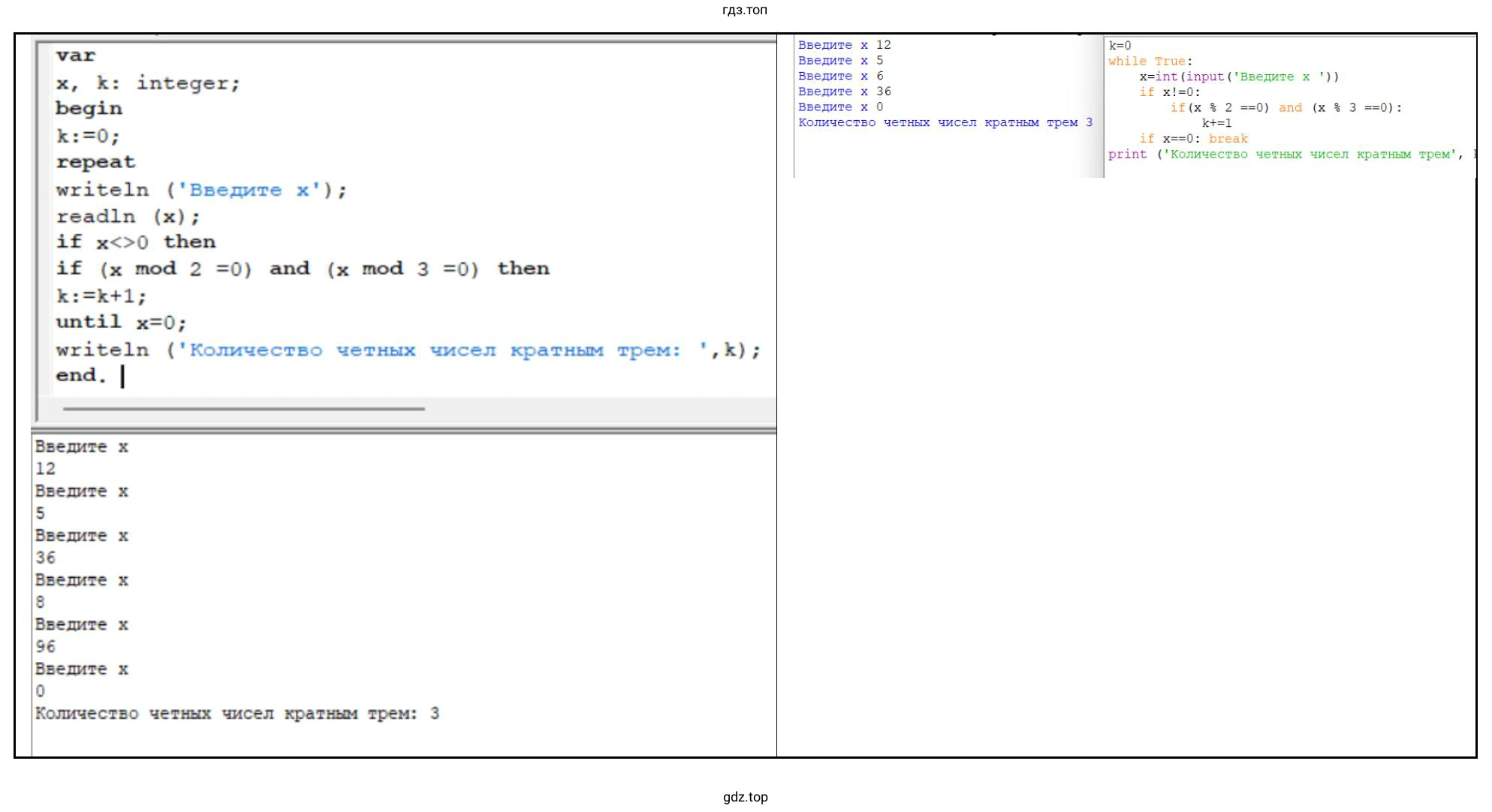Click the 'k+=1' line in Python code
Image resolution: width=1492 pixels, height=812 pixels.
[x=1216, y=123]
